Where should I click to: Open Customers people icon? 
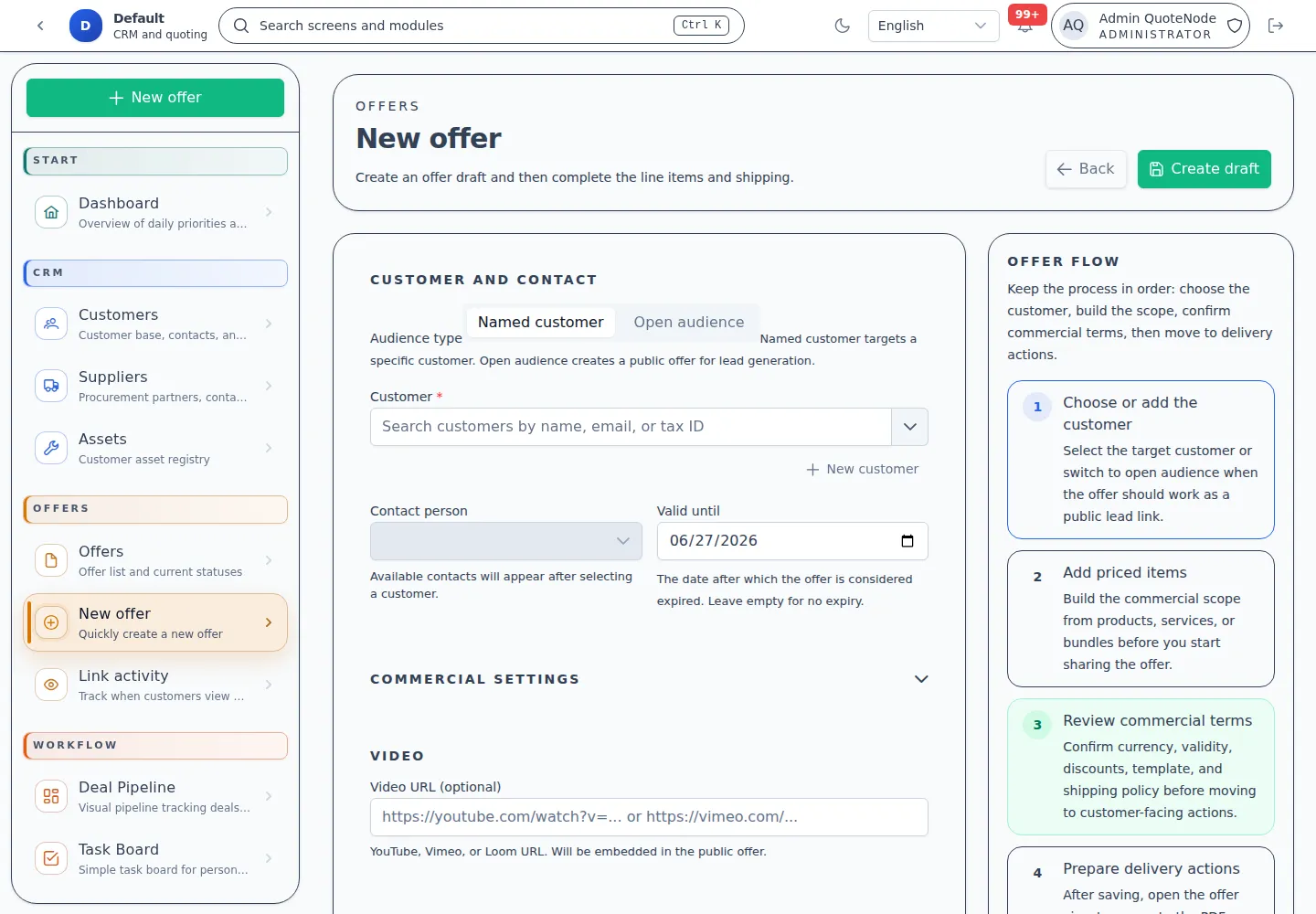coord(51,324)
